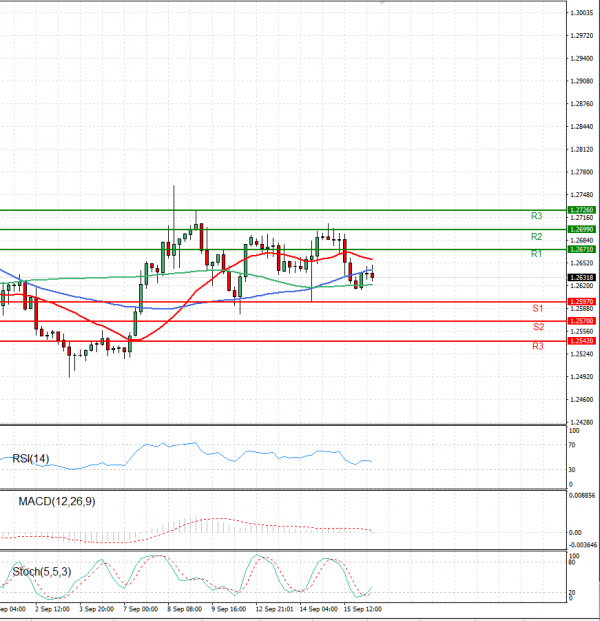The height and width of the screenshot is (621, 600).
Task: Select the red 1.25700 price tag
Action: click(581, 321)
